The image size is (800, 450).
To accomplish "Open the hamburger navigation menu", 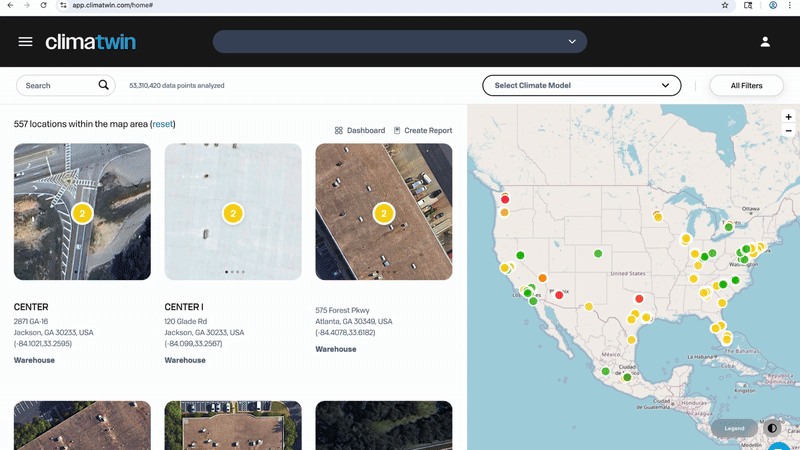I will point(26,42).
